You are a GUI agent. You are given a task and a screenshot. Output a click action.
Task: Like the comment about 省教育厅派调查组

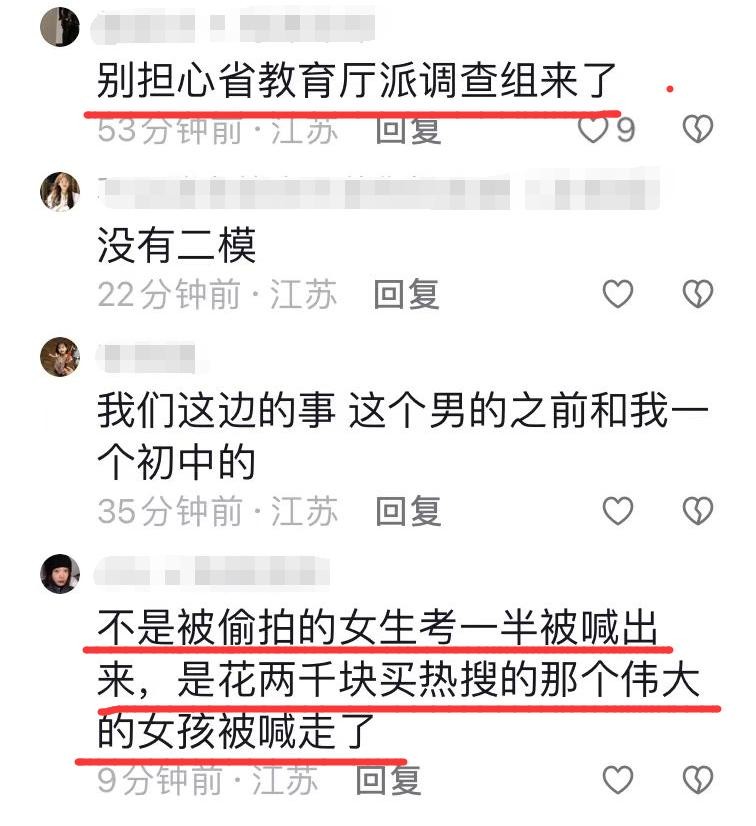[x=592, y=129]
